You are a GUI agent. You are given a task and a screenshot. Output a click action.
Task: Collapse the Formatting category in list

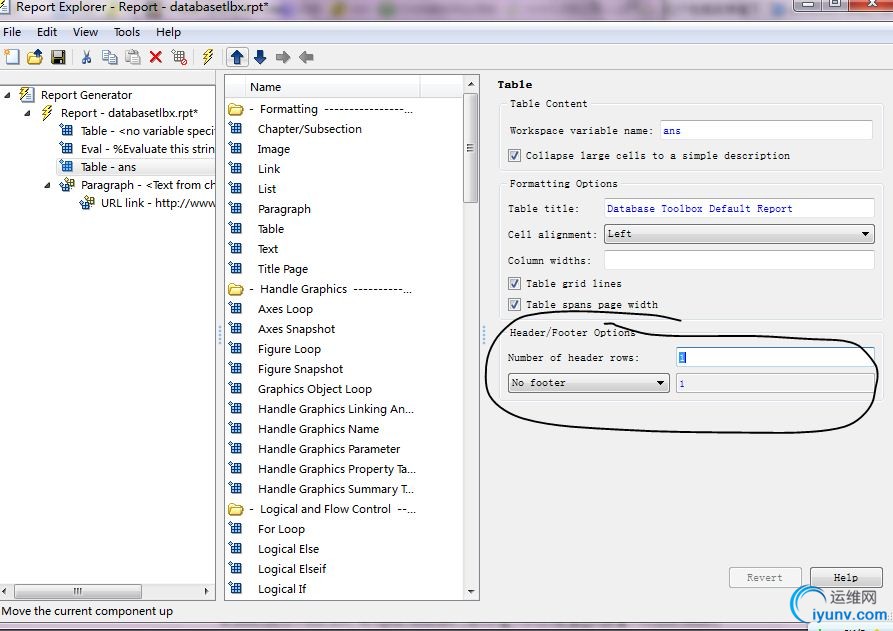(251, 109)
